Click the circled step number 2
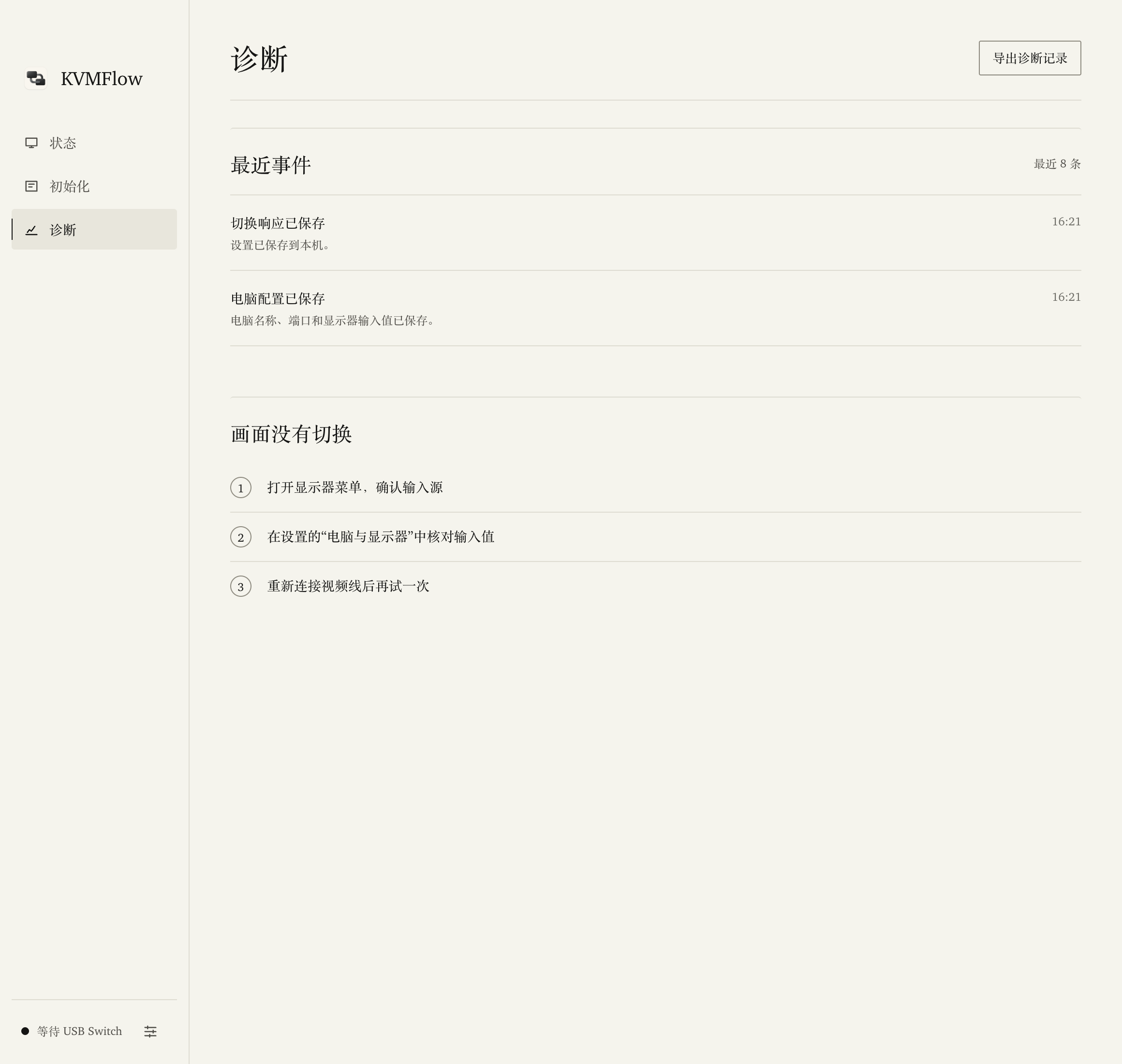This screenshot has width=1122, height=1064. tap(240, 537)
